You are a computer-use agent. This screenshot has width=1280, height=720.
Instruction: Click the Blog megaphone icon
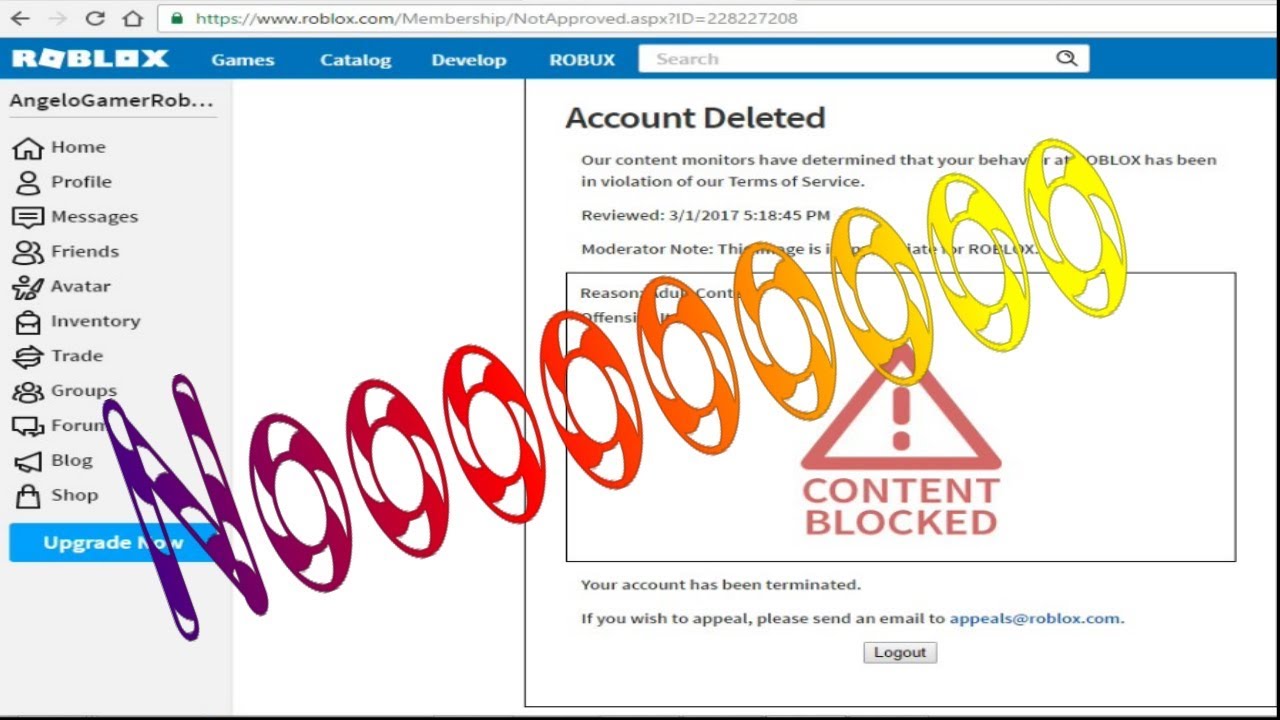27,461
